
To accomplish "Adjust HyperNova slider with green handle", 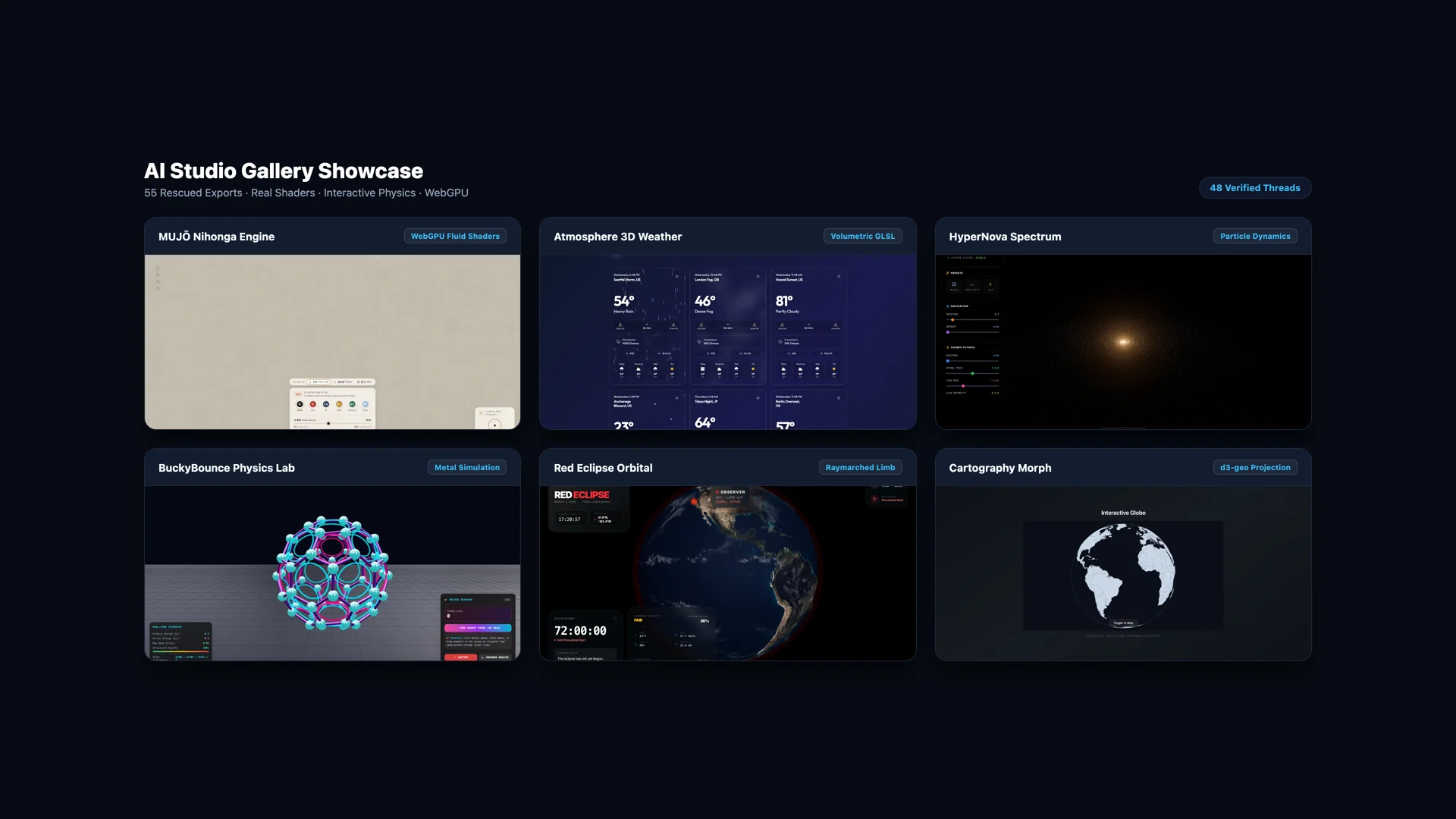I will point(972,374).
